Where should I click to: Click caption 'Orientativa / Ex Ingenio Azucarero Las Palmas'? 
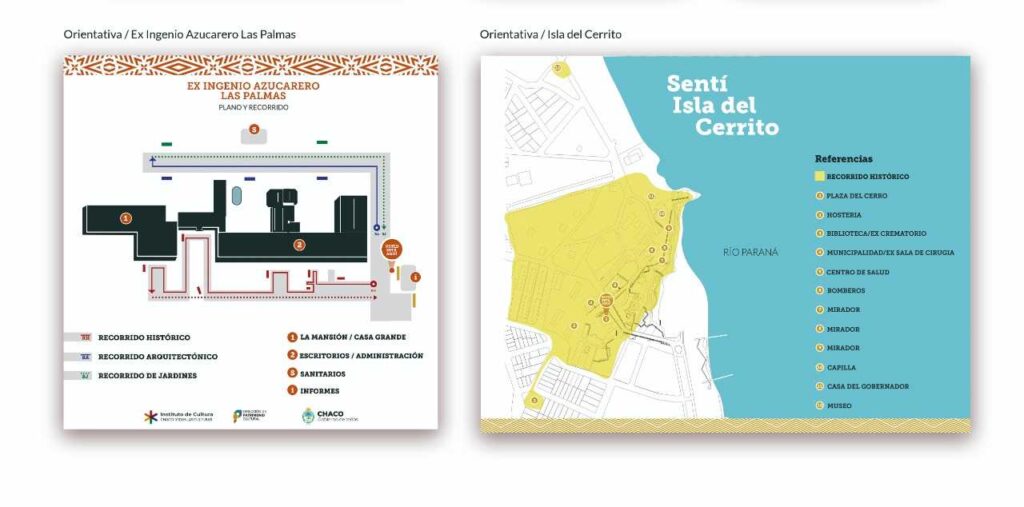[x=180, y=34]
